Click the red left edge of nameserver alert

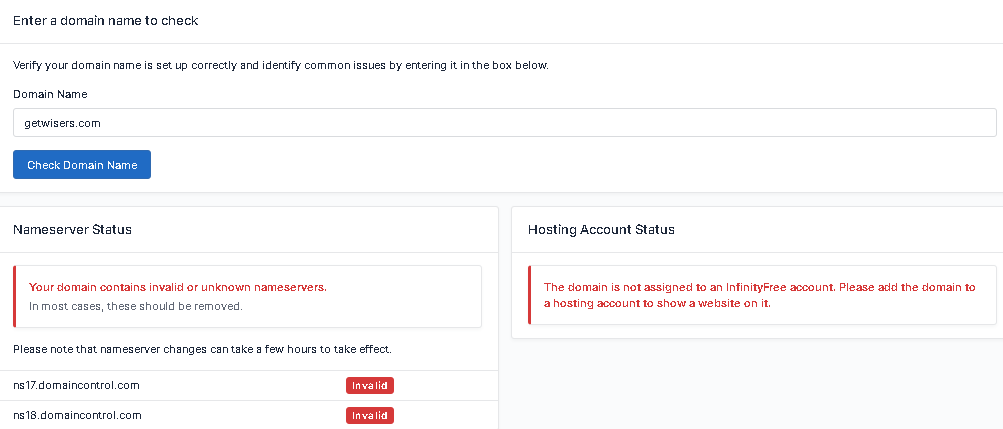click(x=15, y=296)
